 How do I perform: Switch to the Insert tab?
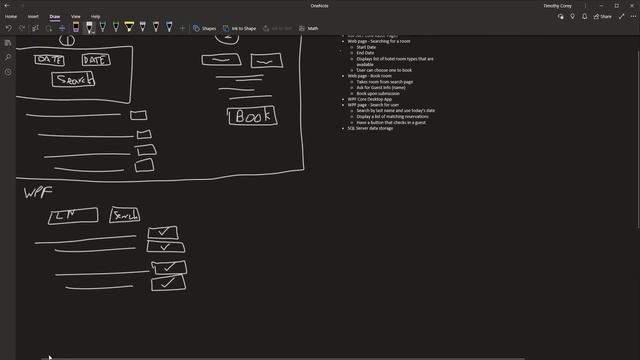[33, 17]
